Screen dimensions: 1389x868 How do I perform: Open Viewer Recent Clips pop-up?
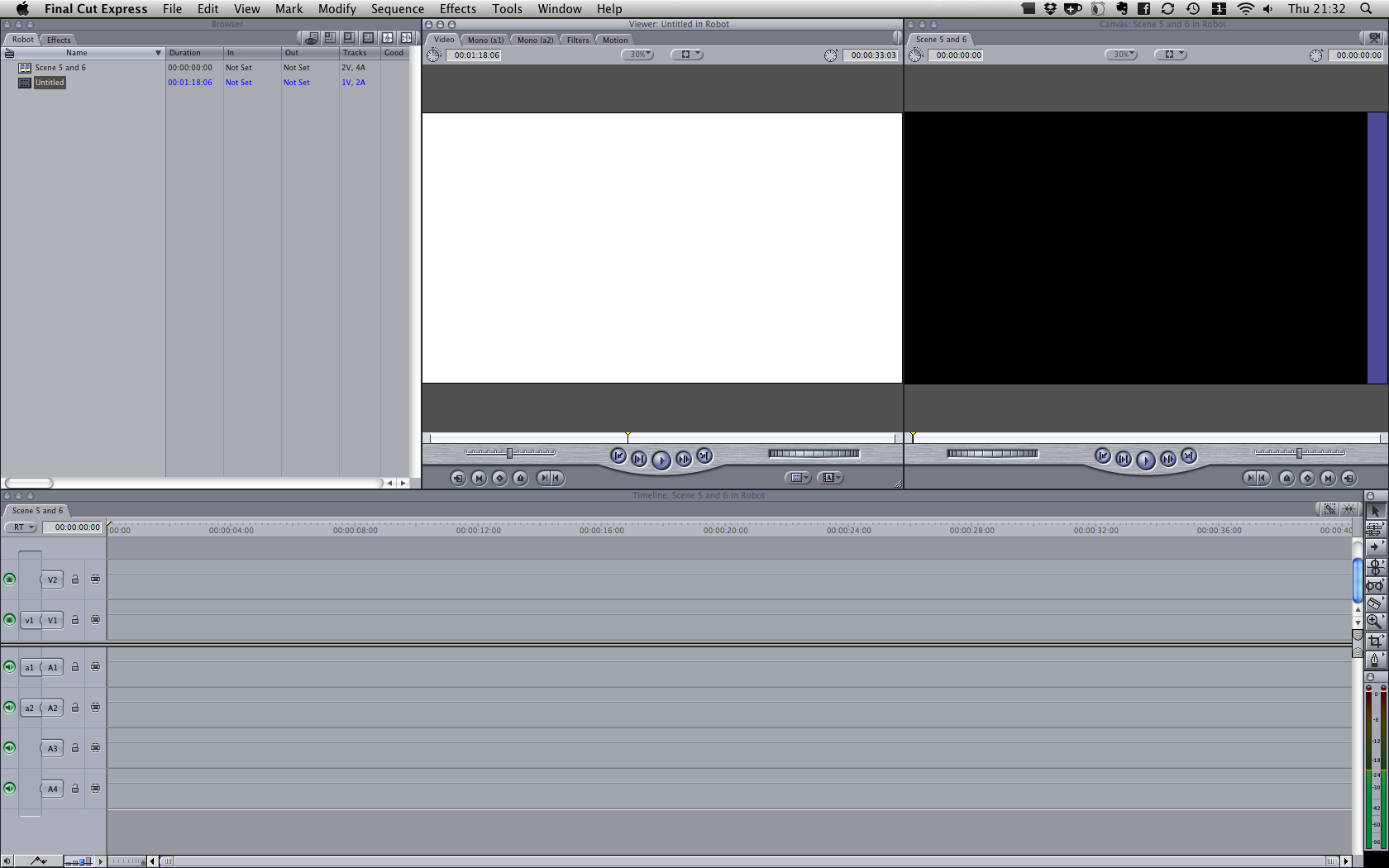798,478
